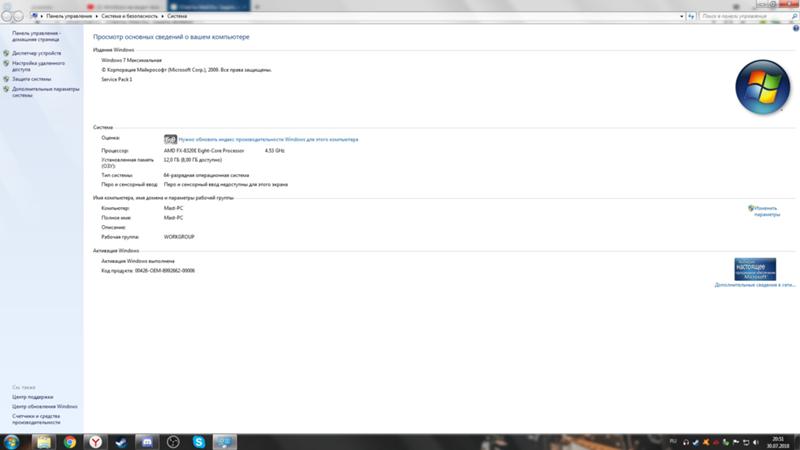Select 'Система и безопасность' in the breadcrumb
Viewport: 800px width, 450px height.
click(x=130, y=16)
